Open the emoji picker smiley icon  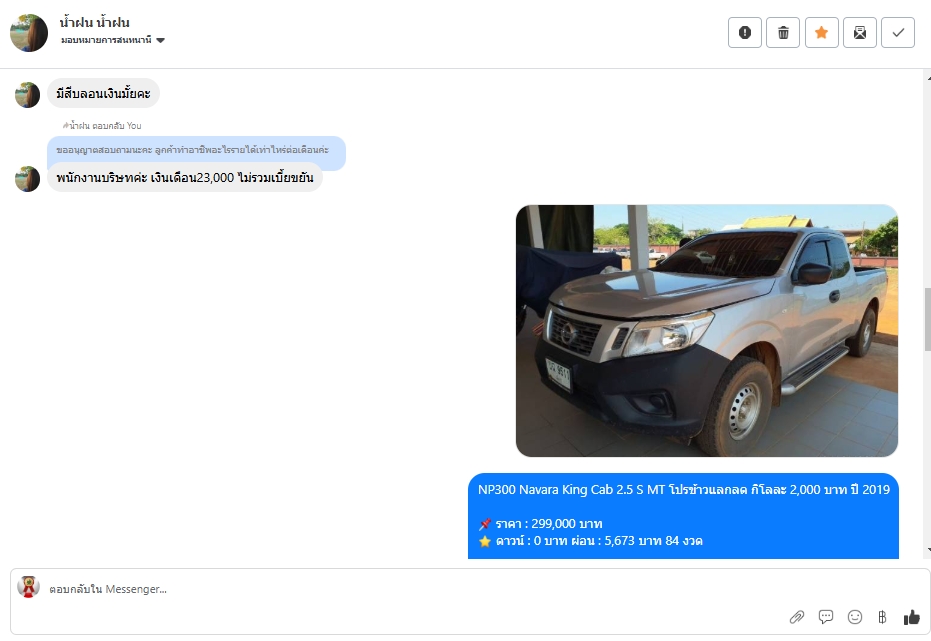[x=854, y=617]
